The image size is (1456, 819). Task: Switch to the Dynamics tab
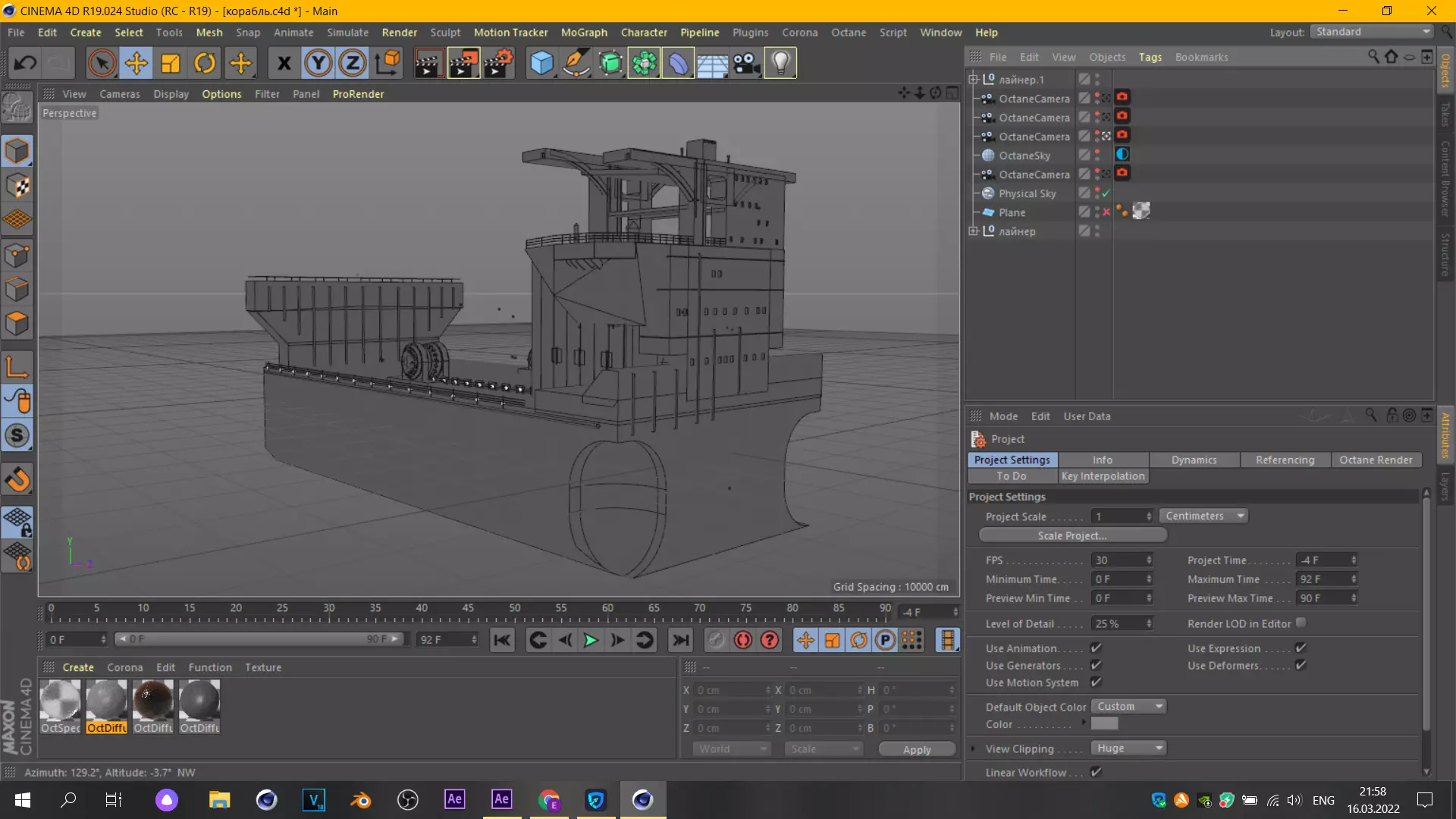pos(1194,460)
